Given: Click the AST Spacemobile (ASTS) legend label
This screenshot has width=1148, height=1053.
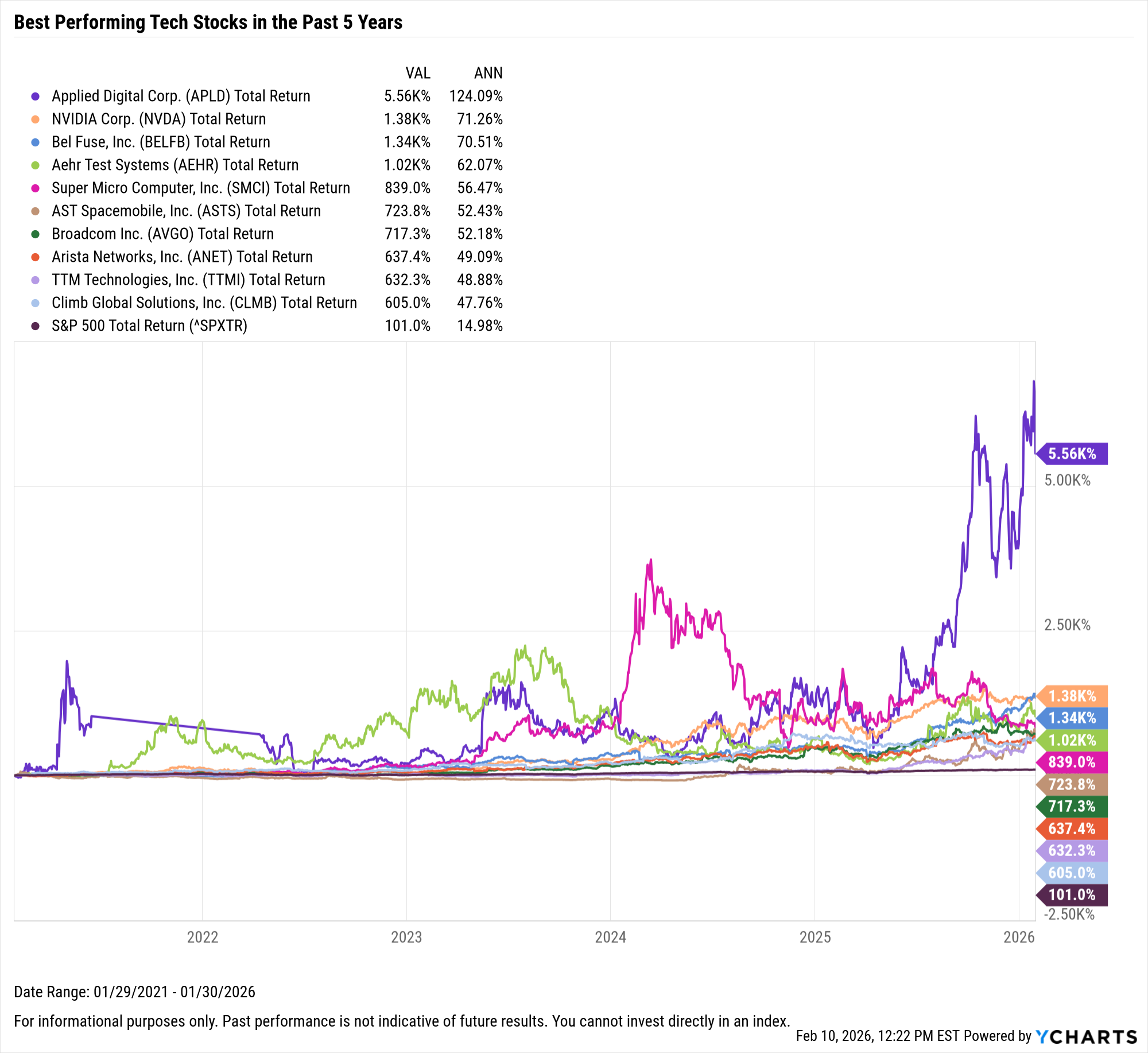Looking at the screenshot, I should [186, 211].
